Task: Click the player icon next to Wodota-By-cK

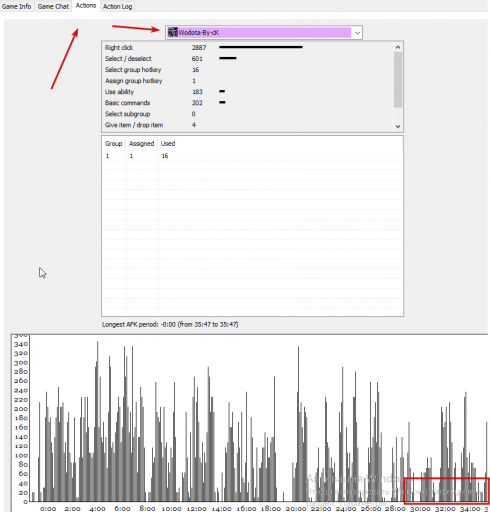Action: point(173,32)
